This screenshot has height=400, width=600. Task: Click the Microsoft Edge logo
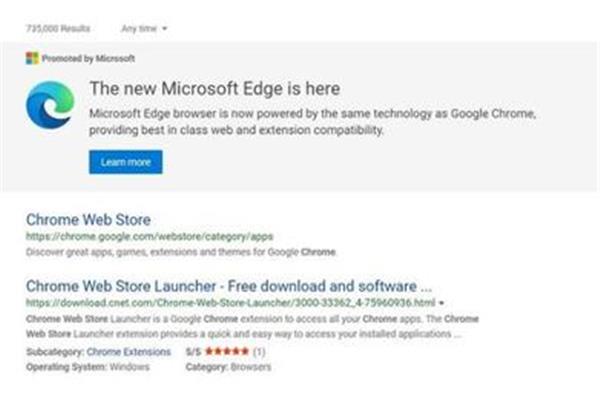click(x=50, y=105)
